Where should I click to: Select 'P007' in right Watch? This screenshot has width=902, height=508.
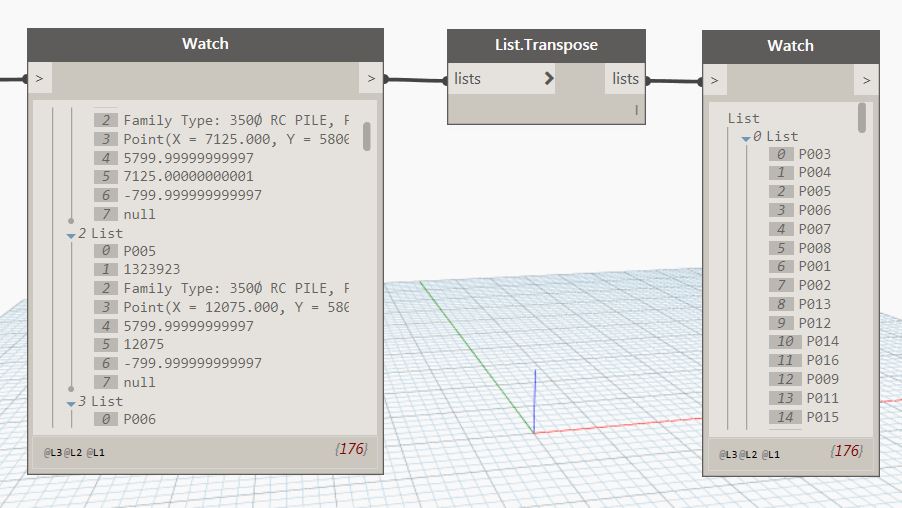click(815, 229)
